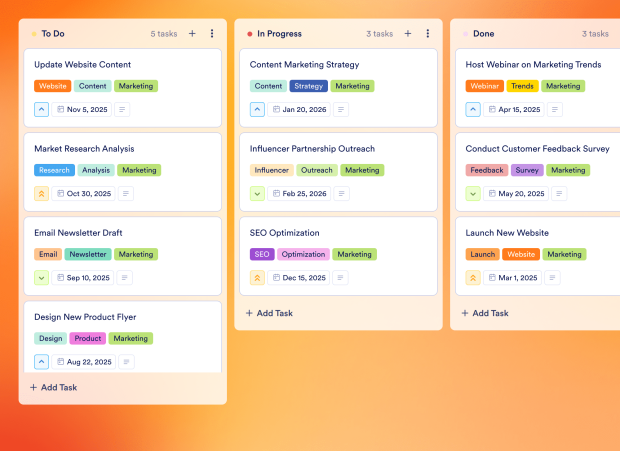Image resolution: width=620 pixels, height=451 pixels.
Task: Open description icon on SEO Optimization card
Action: (341, 278)
